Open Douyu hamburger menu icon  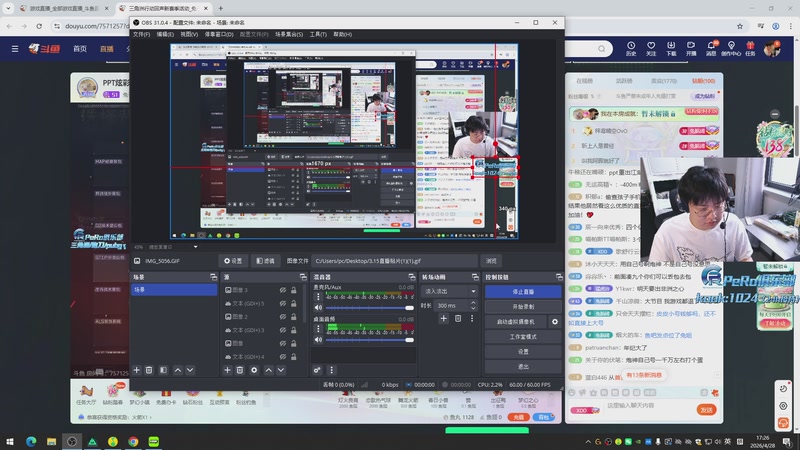click(15, 49)
